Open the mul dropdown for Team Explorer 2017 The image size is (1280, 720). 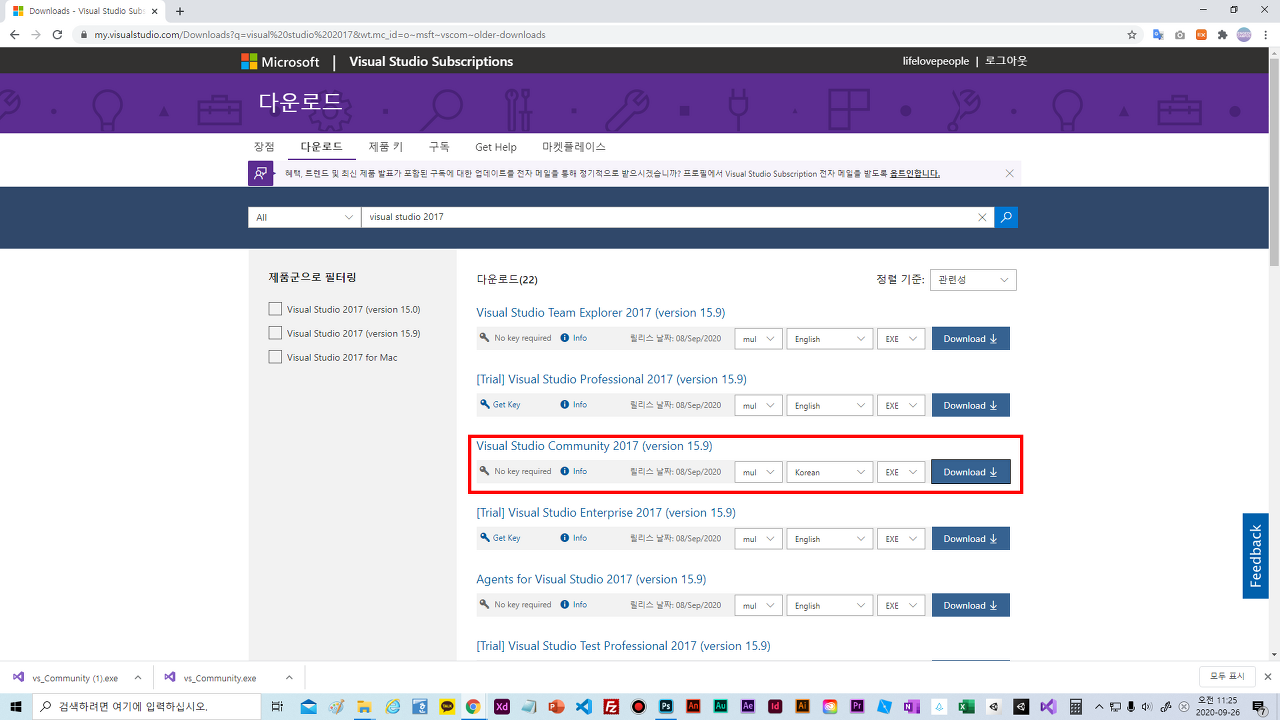(x=758, y=339)
